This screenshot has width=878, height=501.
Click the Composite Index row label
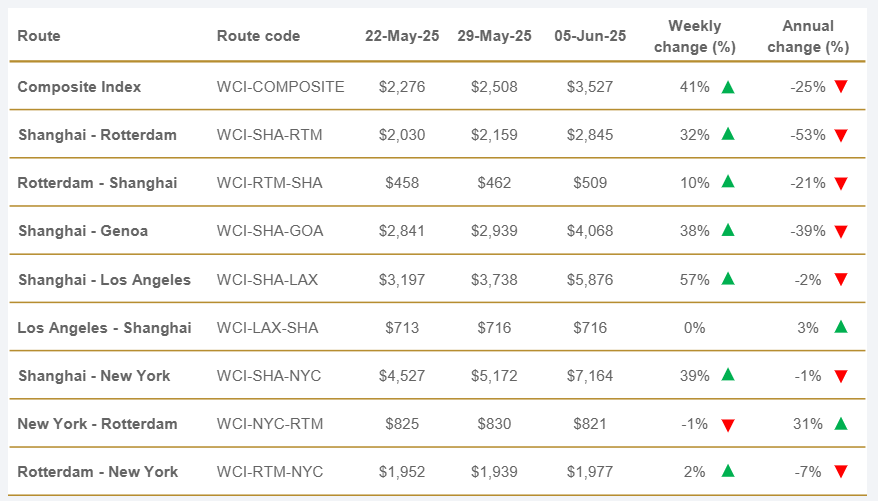tap(79, 87)
